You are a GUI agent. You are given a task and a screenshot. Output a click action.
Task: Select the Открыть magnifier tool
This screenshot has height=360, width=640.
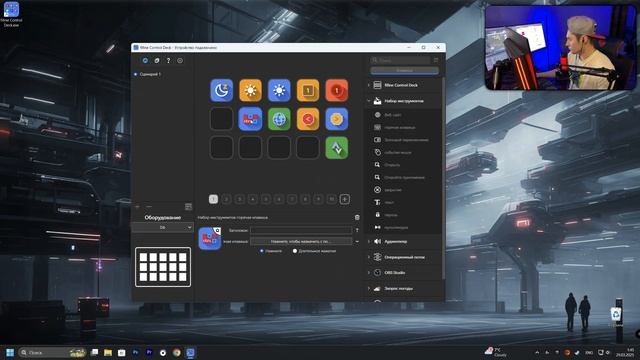point(387,165)
